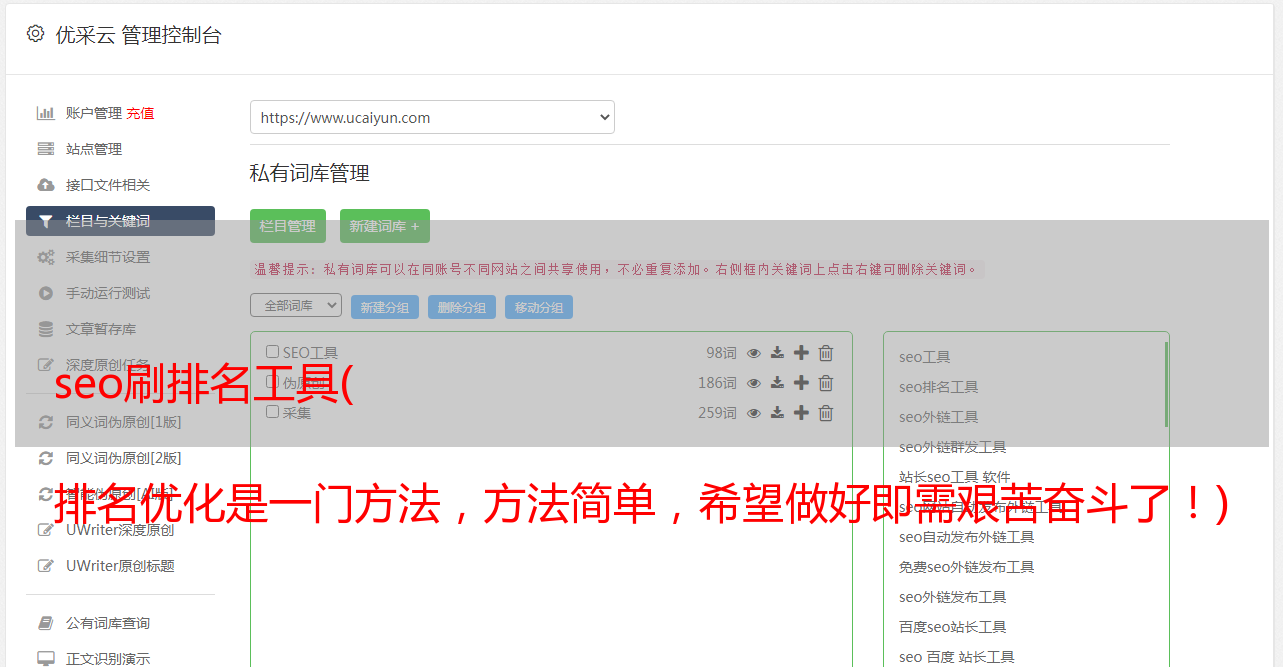Select keyword 免费seo外链发布工具
Viewport: 1283px width, 667px height.
point(967,567)
